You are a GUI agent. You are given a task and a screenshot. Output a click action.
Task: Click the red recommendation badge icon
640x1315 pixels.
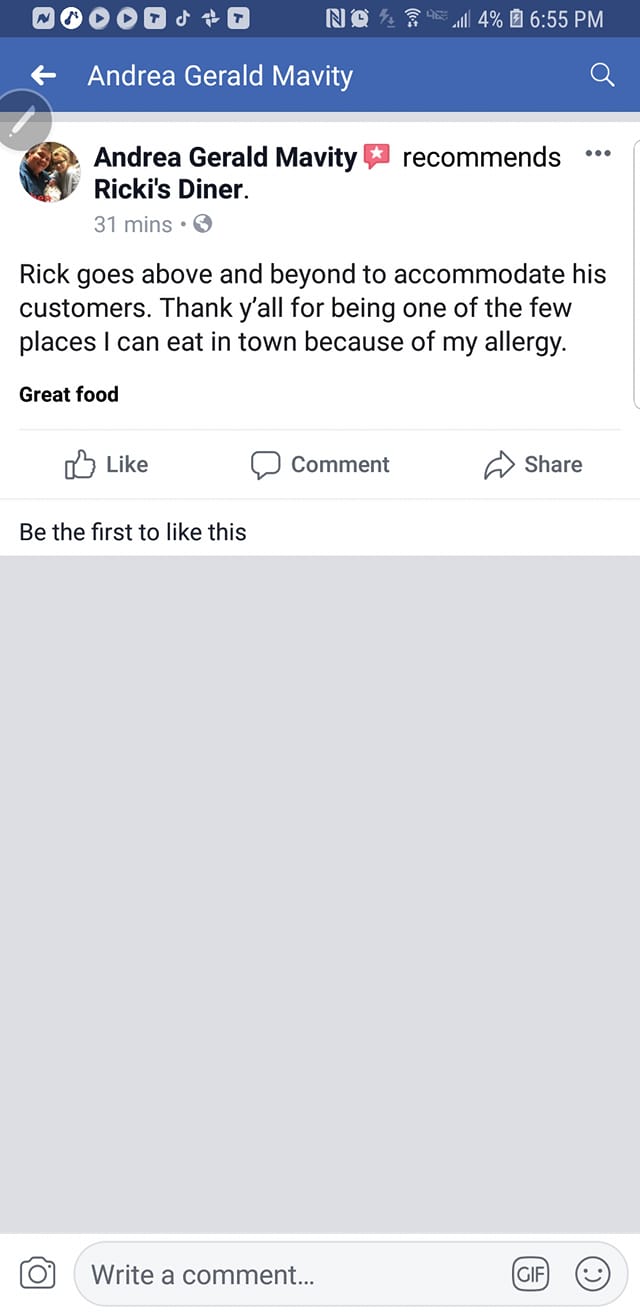[x=378, y=154]
